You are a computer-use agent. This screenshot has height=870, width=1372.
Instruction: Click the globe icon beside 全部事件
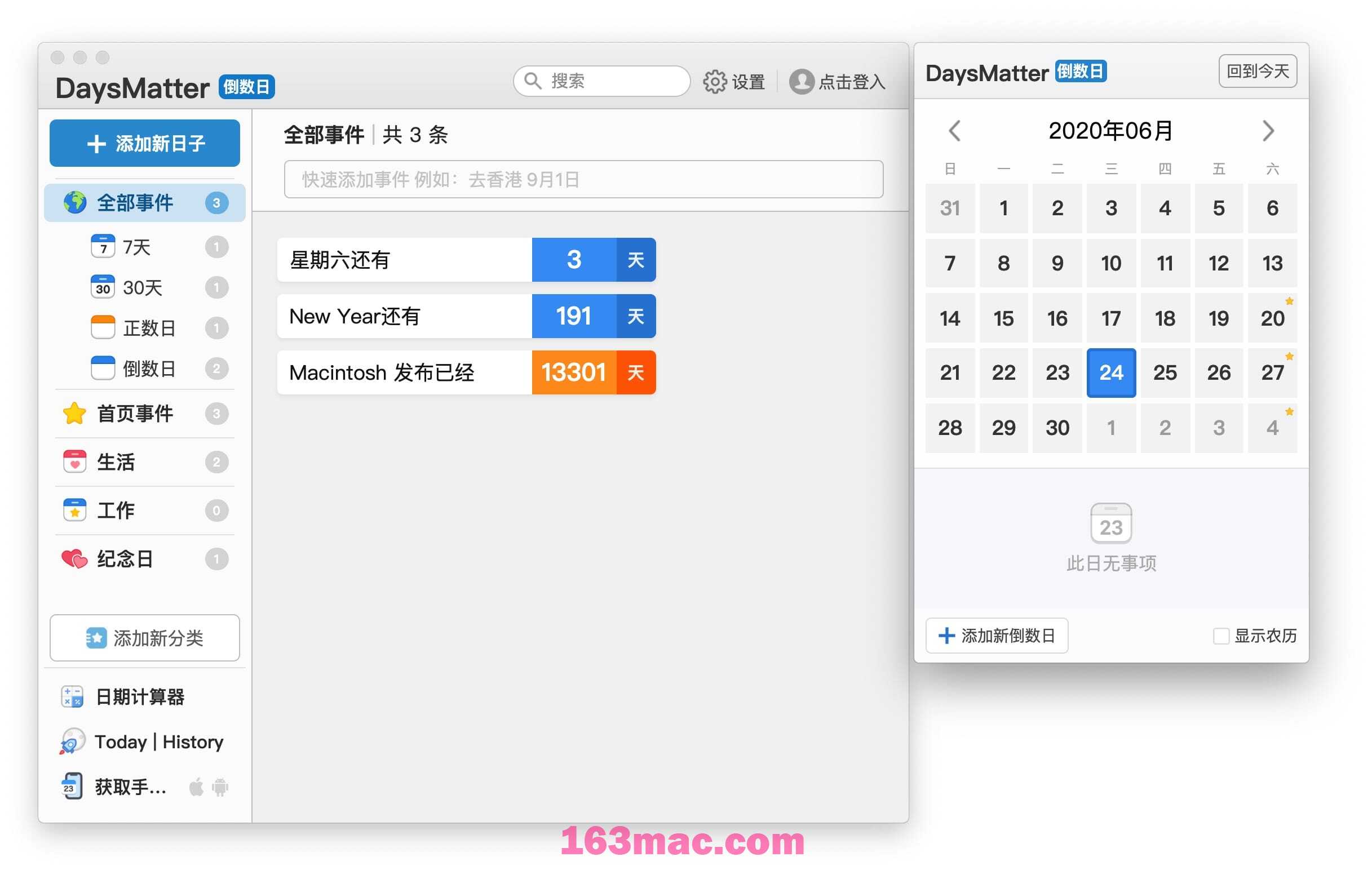pyautogui.click(x=74, y=203)
